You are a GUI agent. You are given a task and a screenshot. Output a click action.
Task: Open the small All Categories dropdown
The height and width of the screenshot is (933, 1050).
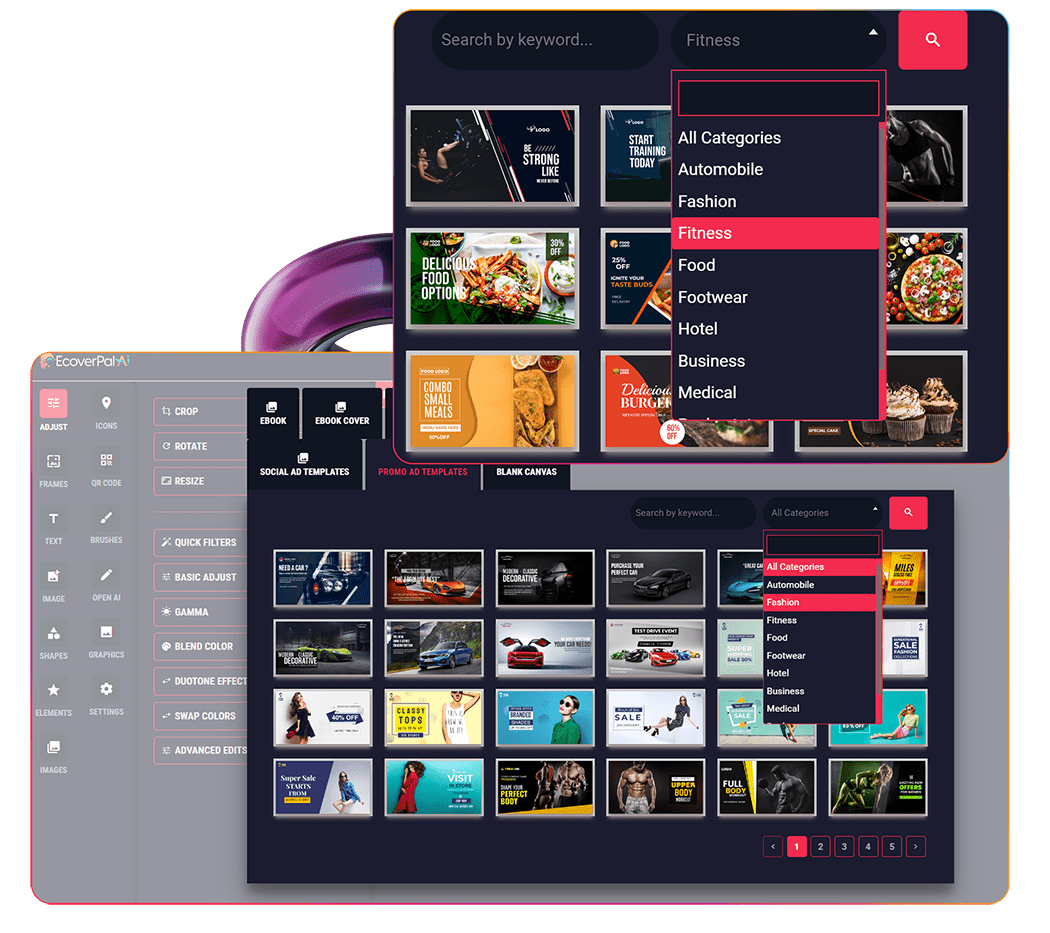[x=823, y=513]
